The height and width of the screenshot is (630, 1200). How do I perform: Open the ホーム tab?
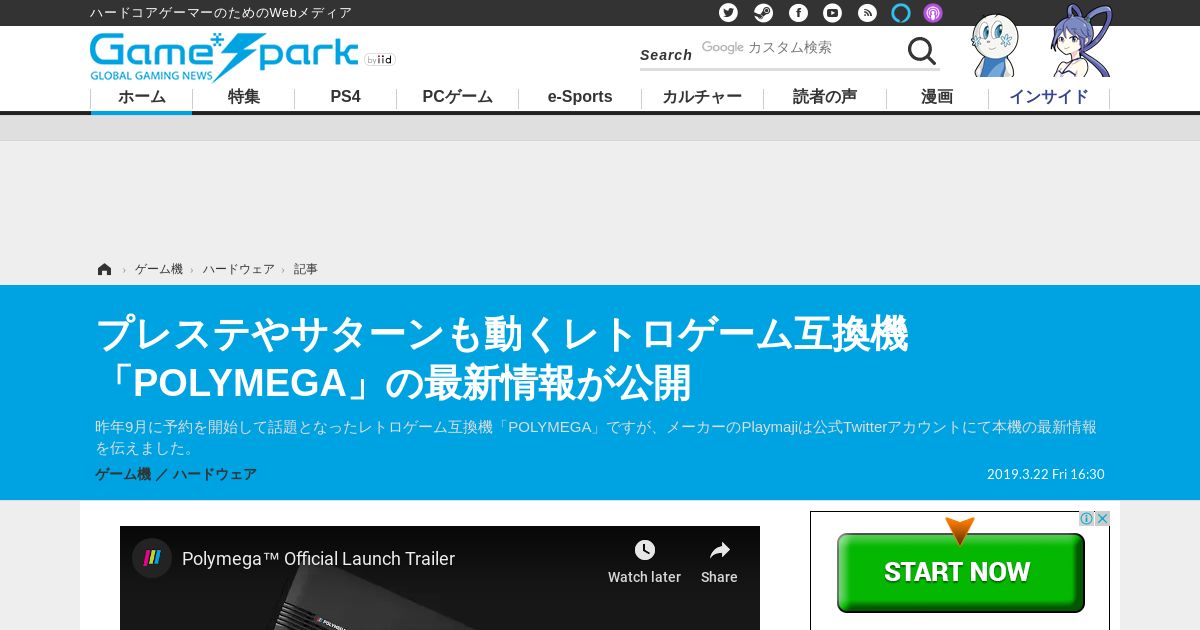click(142, 97)
